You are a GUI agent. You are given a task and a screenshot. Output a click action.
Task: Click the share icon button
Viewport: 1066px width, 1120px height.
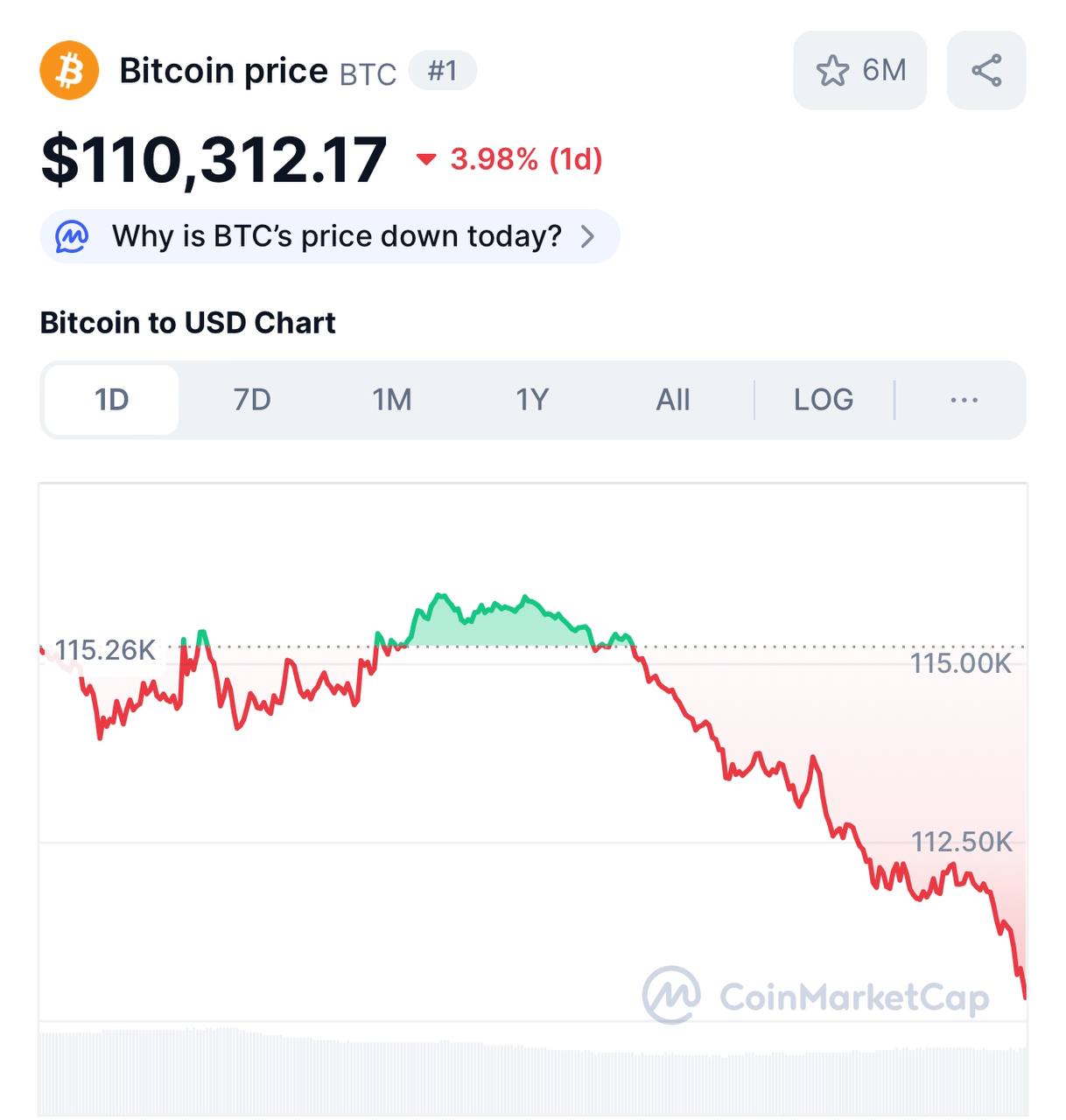(986, 71)
